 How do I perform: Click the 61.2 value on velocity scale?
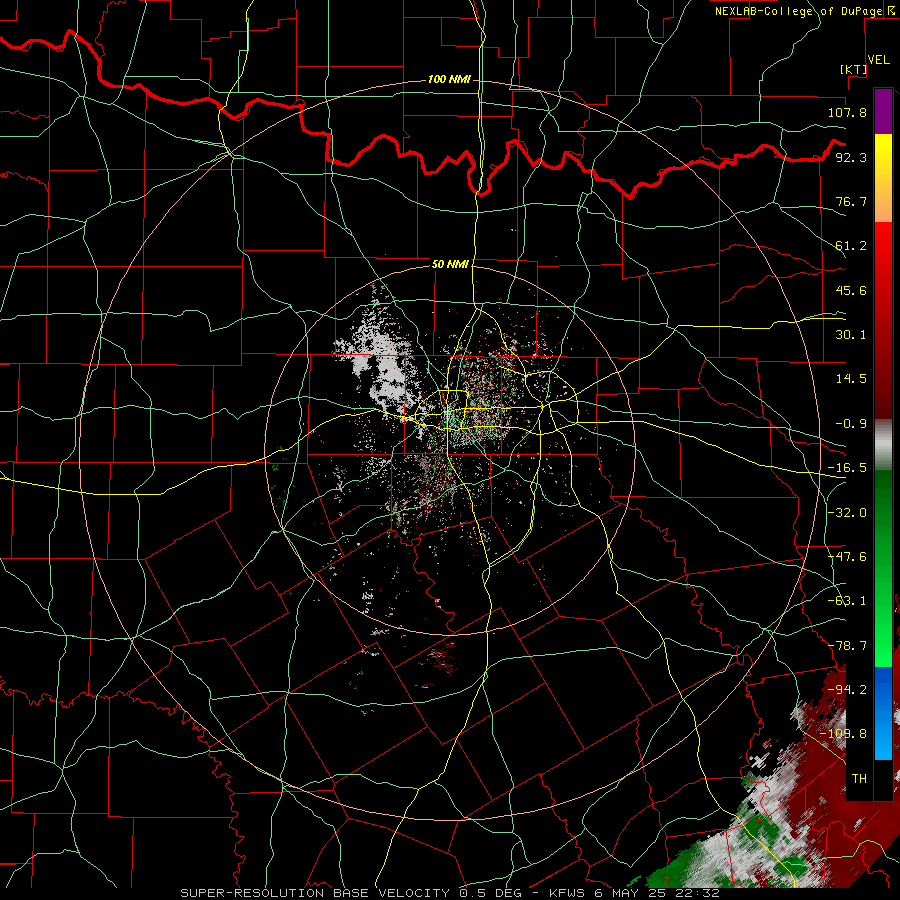851,246
